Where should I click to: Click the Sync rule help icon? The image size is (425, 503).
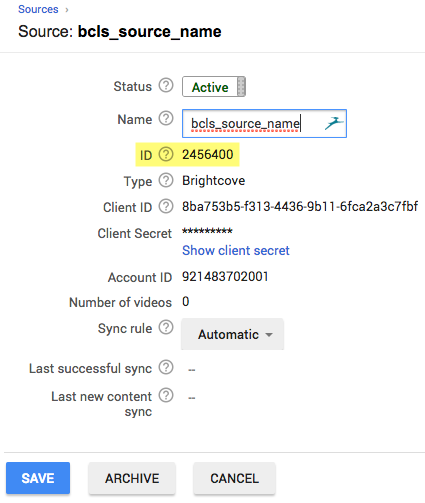(x=166, y=327)
